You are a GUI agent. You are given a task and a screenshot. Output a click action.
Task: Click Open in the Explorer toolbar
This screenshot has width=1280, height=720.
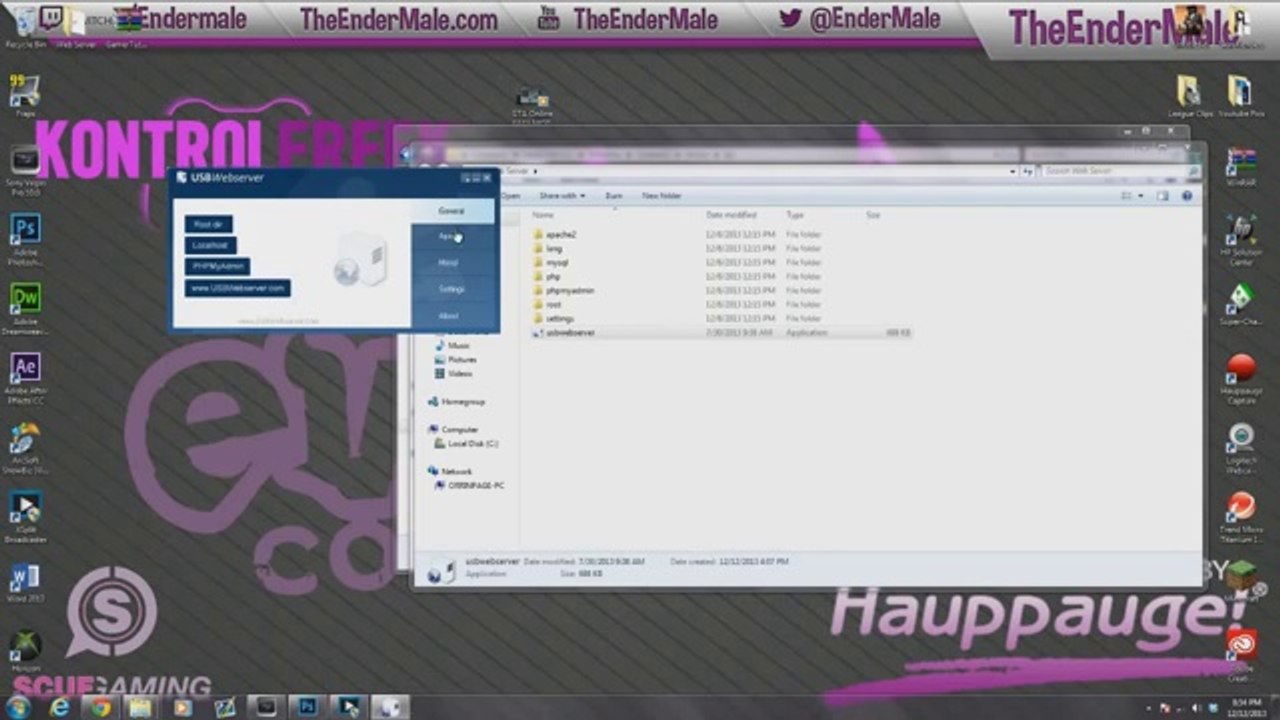(x=511, y=196)
